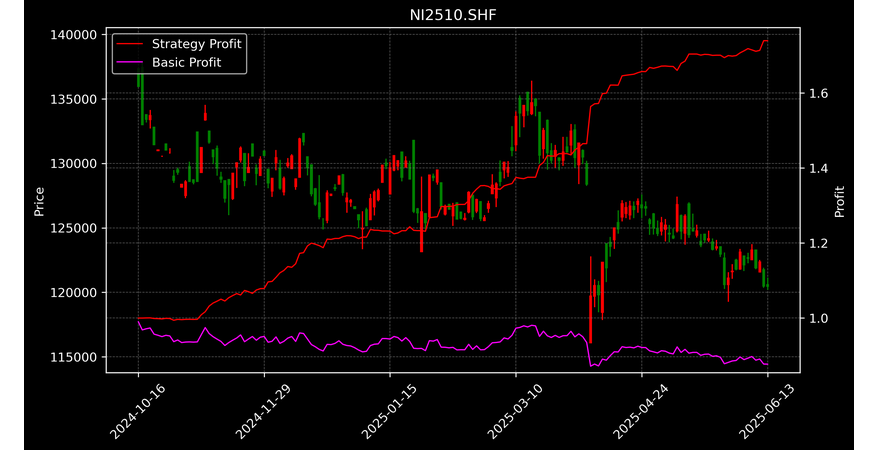Click the red Strategy Profit legend line
Image resolution: width=878 pixels, height=450 pixels.
(130, 44)
